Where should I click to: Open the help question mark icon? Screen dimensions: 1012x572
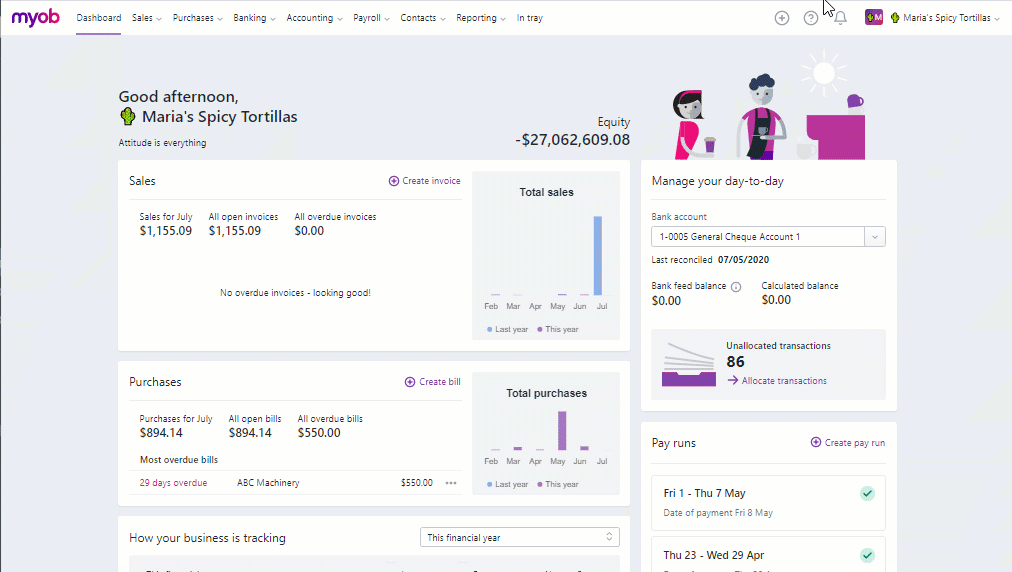(x=811, y=18)
